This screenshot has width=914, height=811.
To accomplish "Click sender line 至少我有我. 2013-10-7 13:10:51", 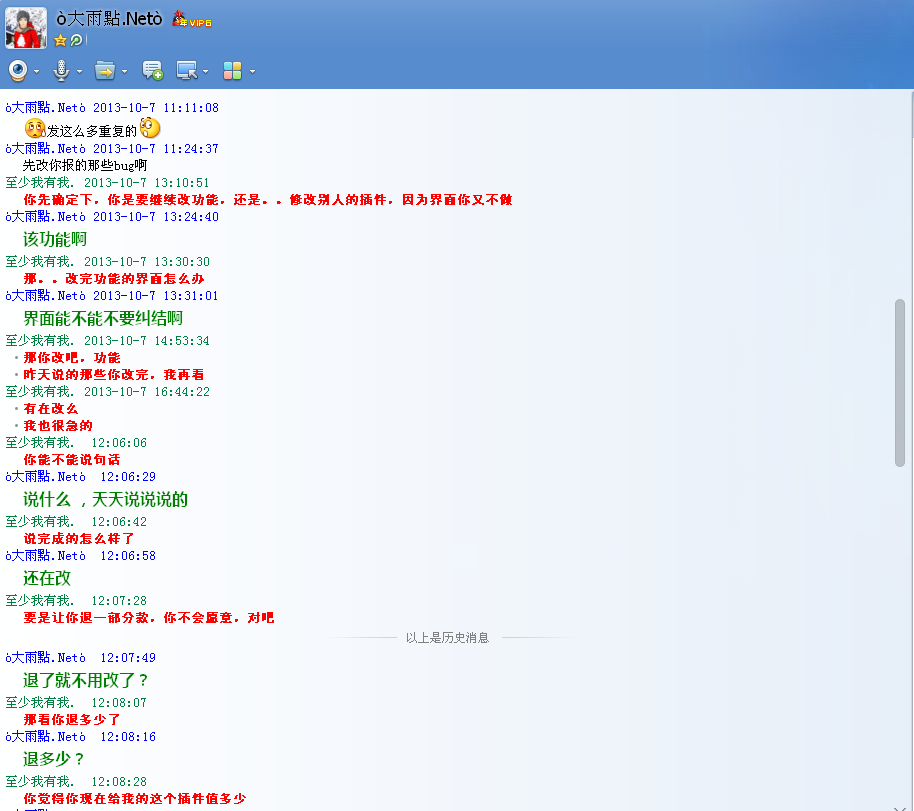I will pyautogui.click(x=107, y=183).
